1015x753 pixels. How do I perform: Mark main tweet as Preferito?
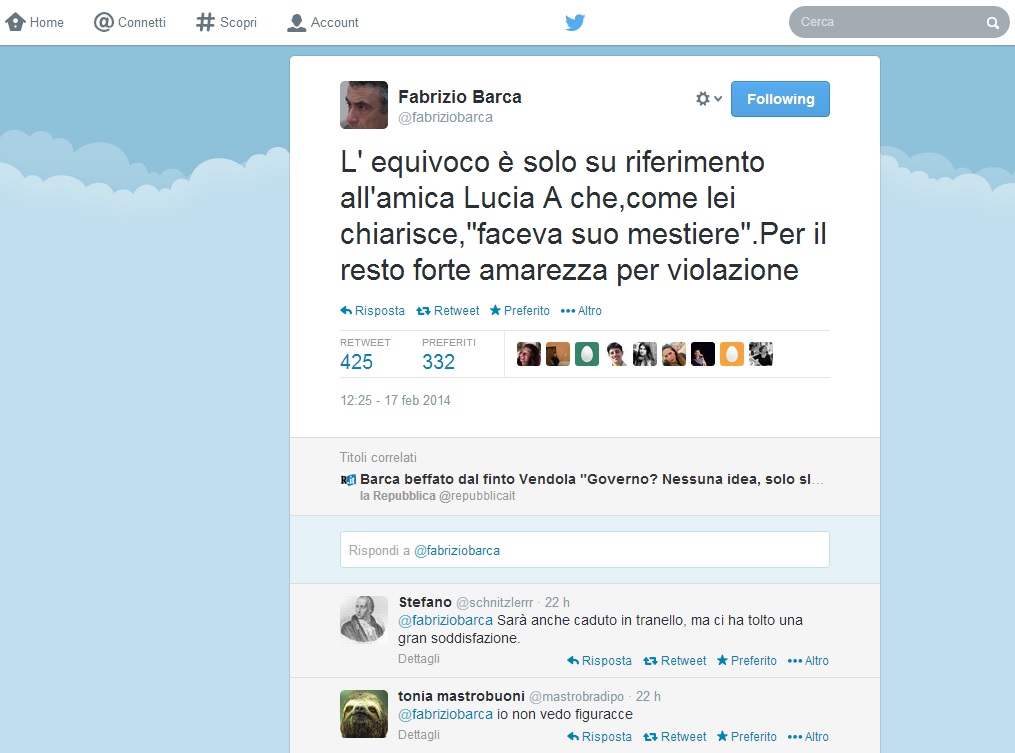[520, 311]
